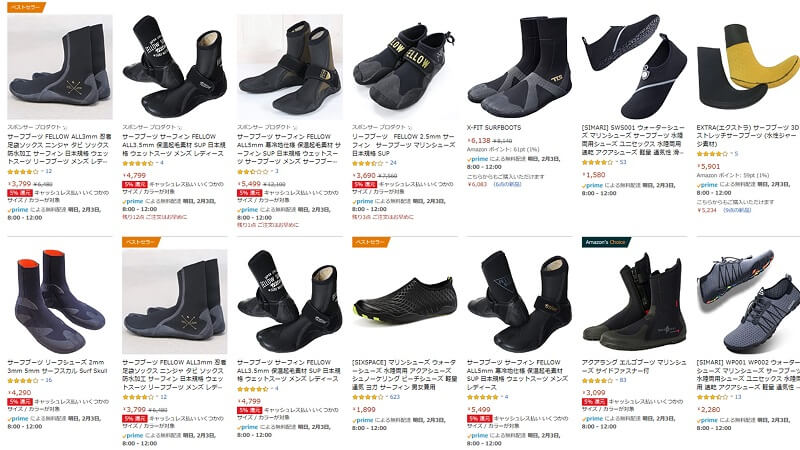The height and width of the screenshot is (450, 800).
Task: Click the star rating for SIMARI SWS001 shoes
Action: [597, 162]
